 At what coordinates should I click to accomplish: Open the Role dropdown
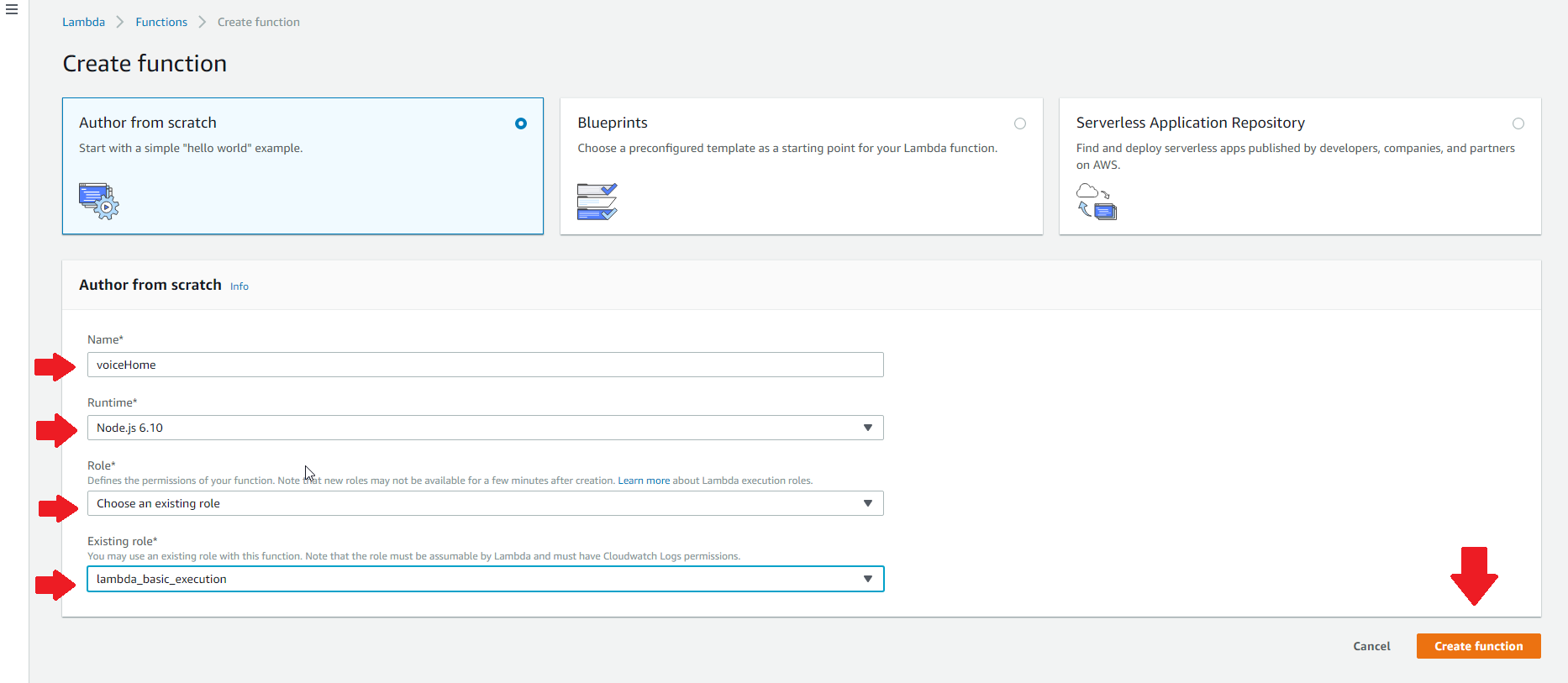pos(485,503)
